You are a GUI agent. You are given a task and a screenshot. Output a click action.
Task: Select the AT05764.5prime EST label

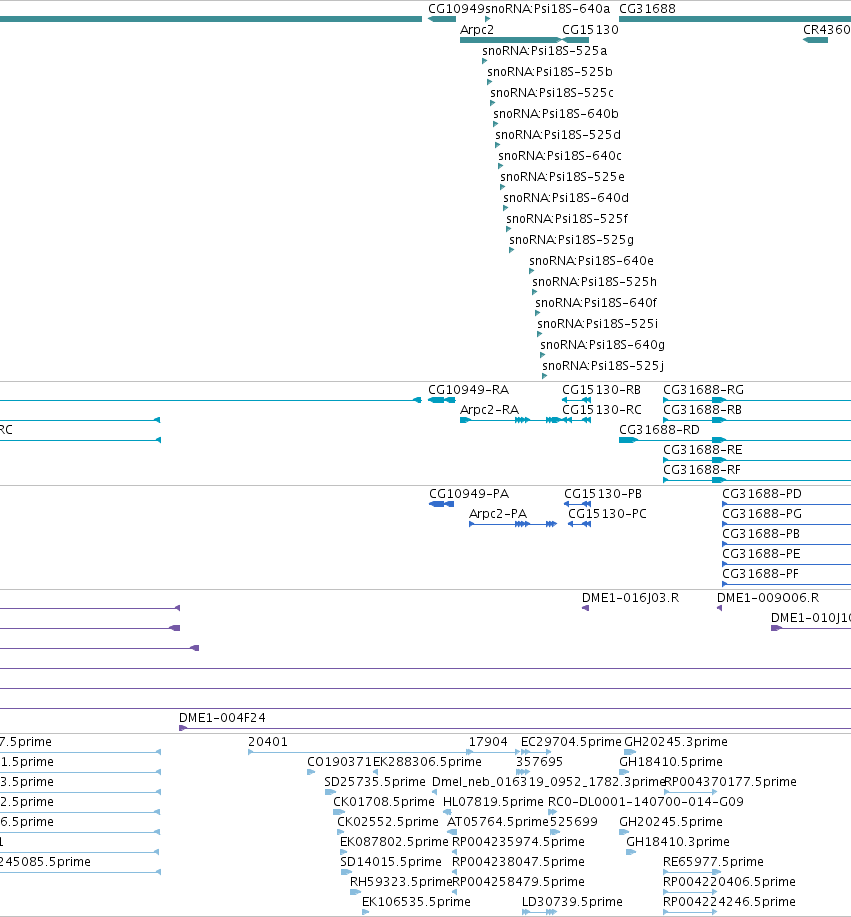(498, 822)
